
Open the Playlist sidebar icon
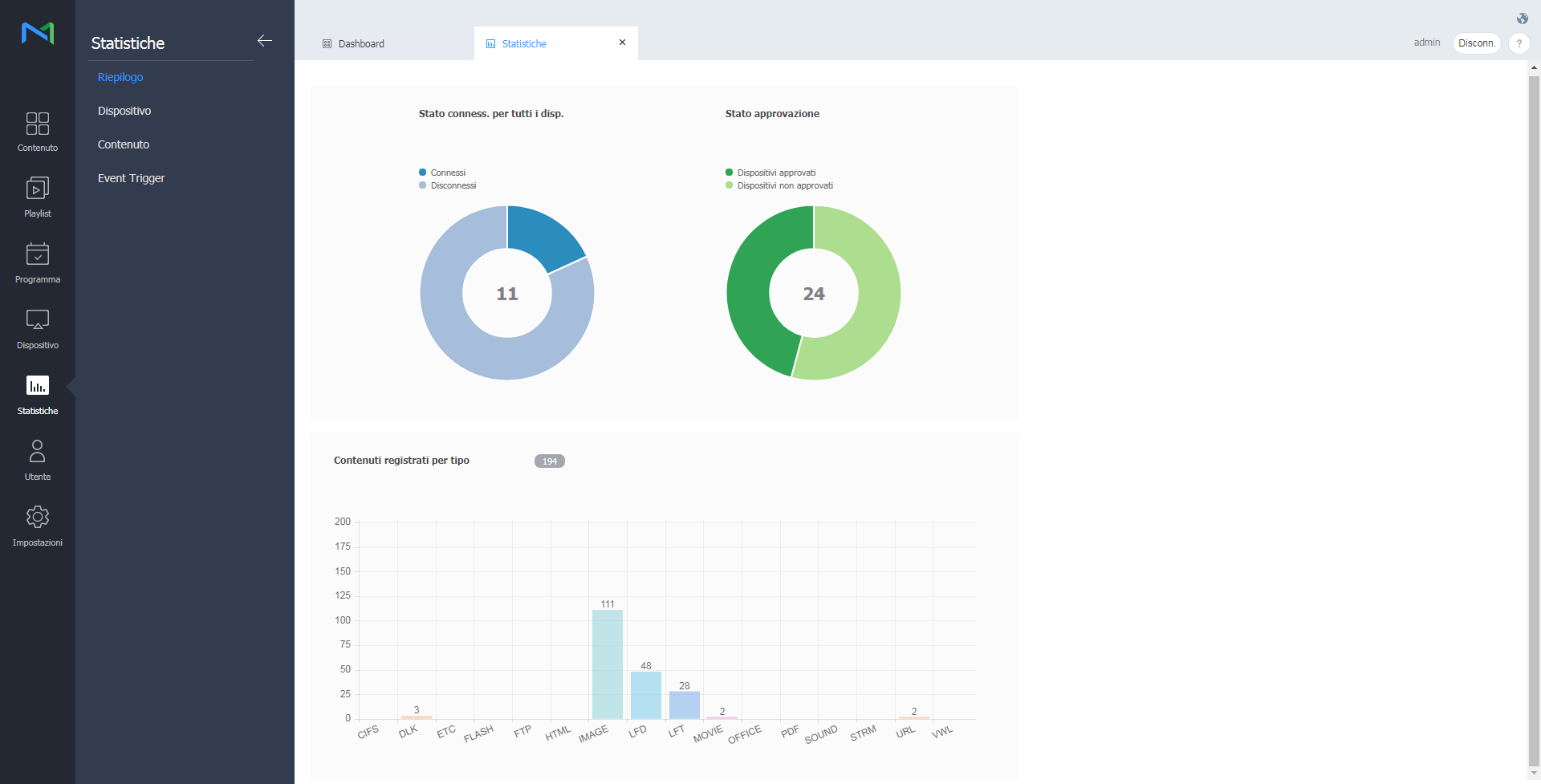point(38,189)
